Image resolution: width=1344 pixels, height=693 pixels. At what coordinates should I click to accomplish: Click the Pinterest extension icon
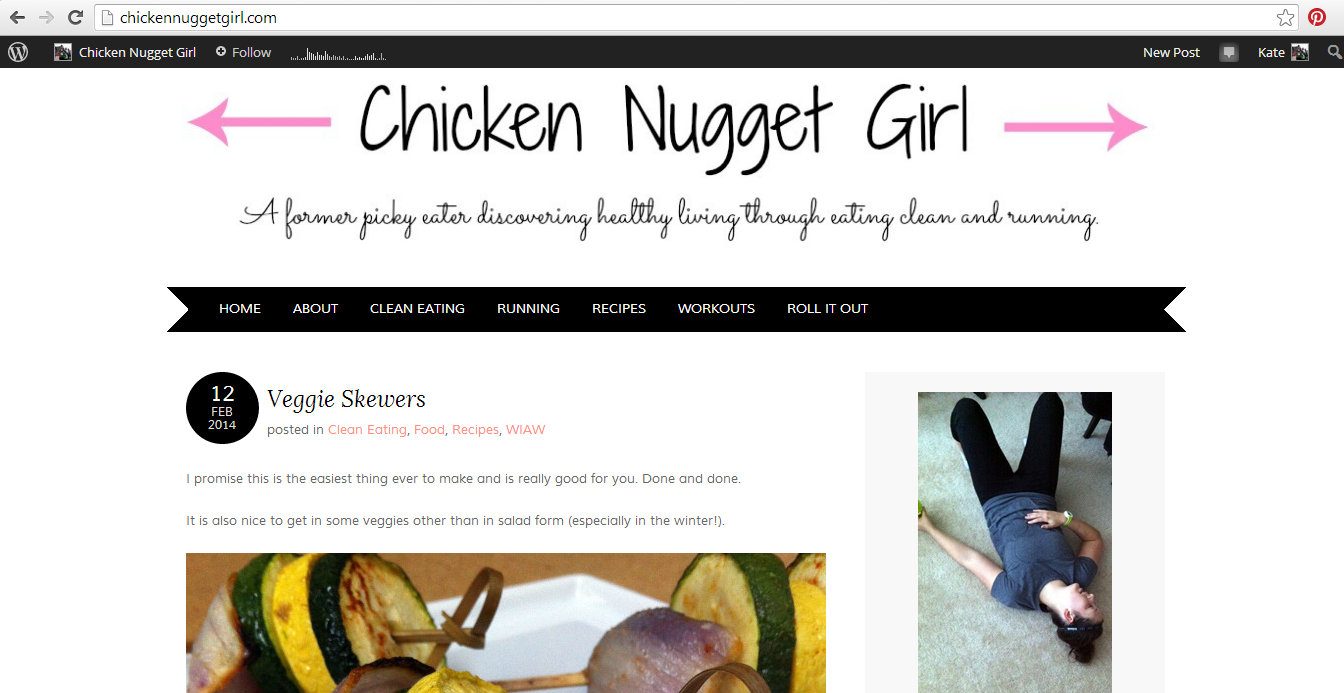[1317, 18]
